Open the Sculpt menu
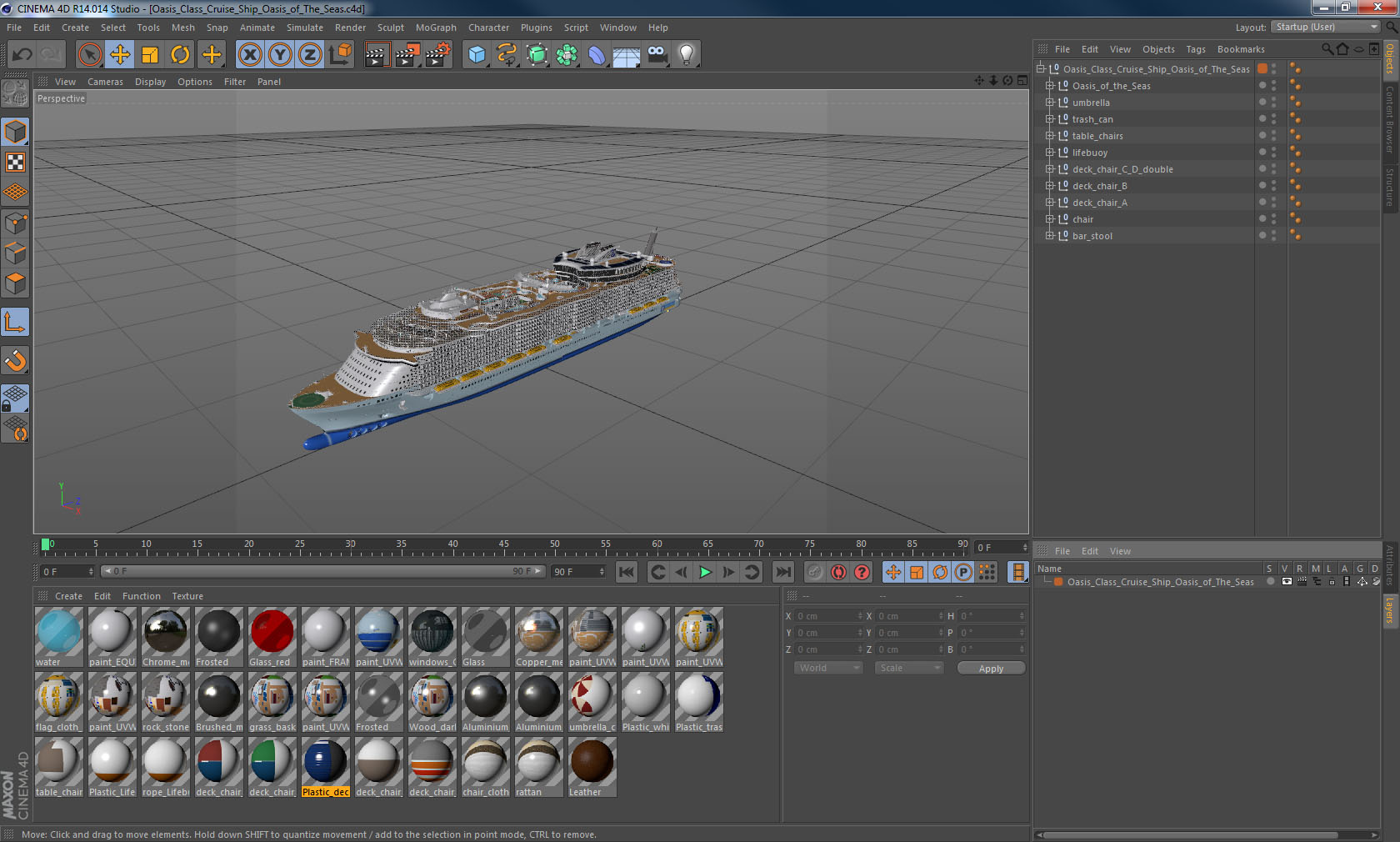 pyautogui.click(x=391, y=28)
